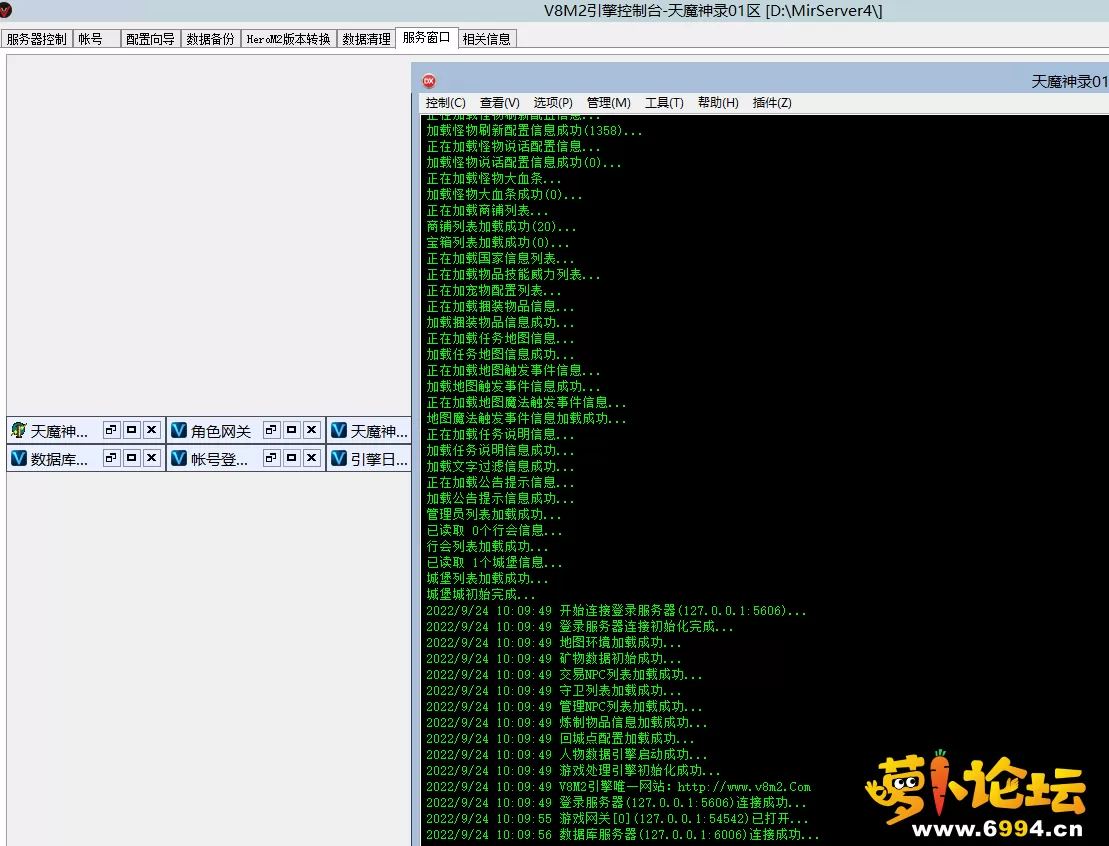Go to the 配置向导 tab
The width and height of the screenshot is (1109, 846).
coord(150,39)
